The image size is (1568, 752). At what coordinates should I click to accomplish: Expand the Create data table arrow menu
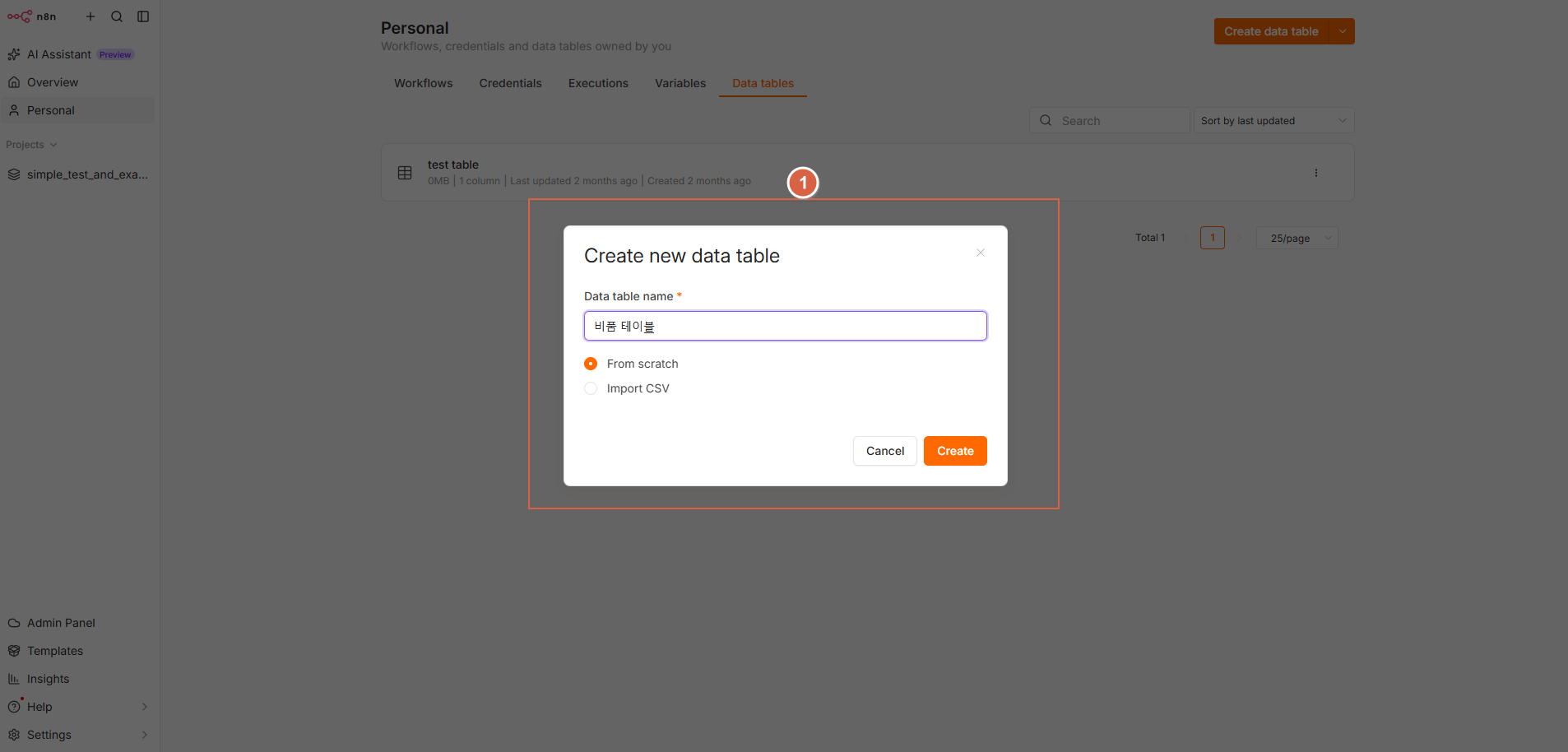point(1343,31)
